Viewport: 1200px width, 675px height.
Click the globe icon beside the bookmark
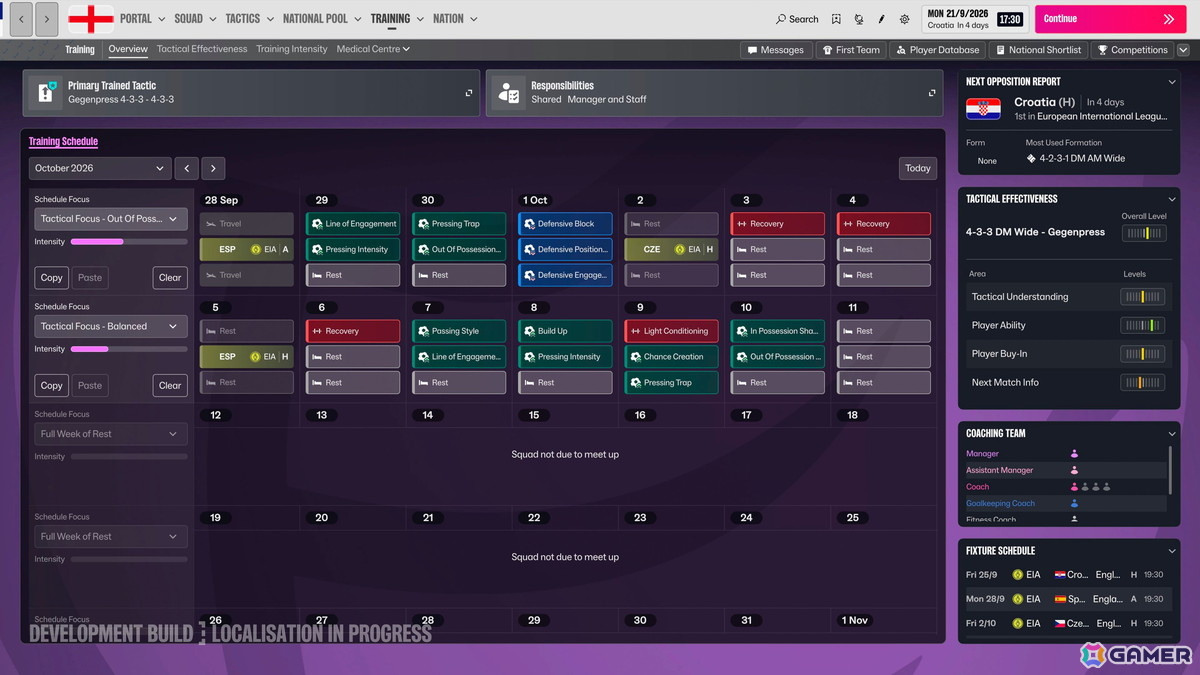coord(859,19)
